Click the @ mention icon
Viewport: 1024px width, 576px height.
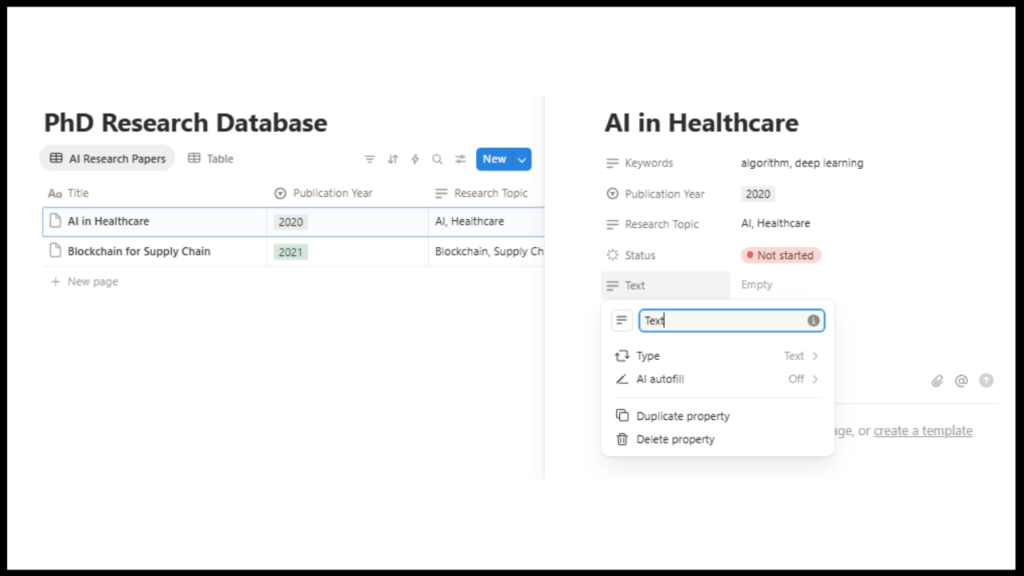click(961, 380)
